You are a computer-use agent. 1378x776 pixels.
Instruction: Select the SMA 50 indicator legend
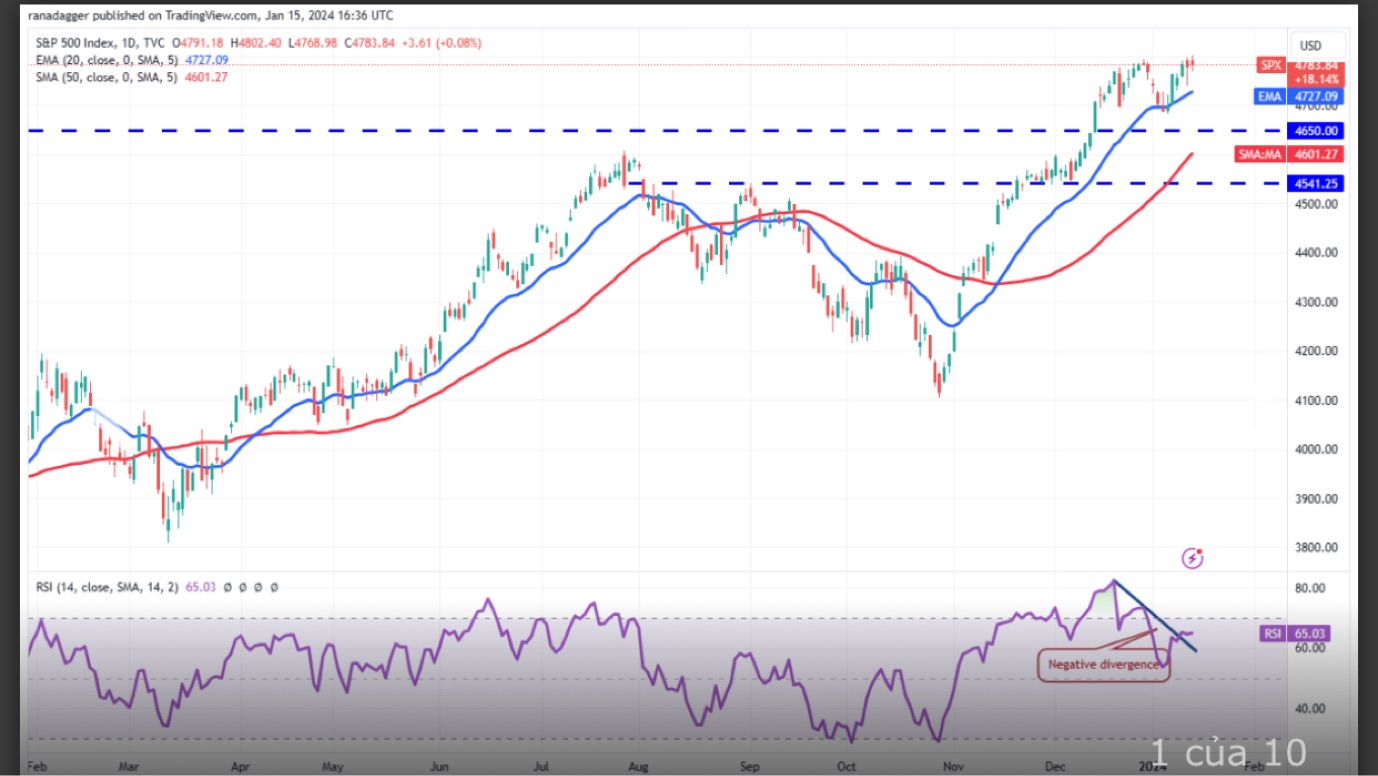point(102,77)
